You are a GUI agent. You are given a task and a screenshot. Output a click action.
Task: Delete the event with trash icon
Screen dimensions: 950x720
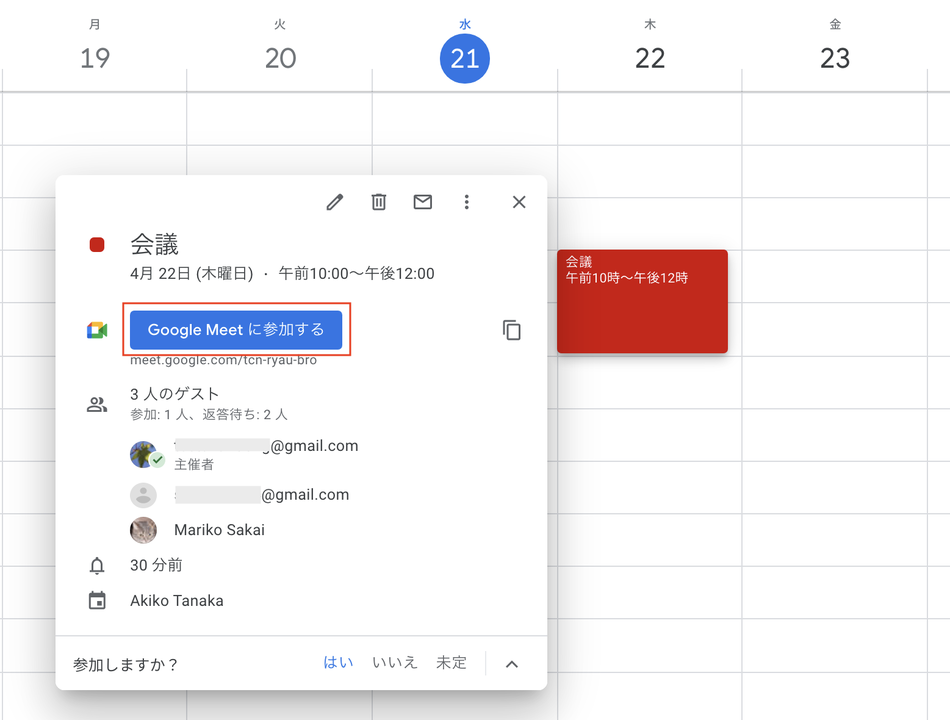(x=379, y=202)
